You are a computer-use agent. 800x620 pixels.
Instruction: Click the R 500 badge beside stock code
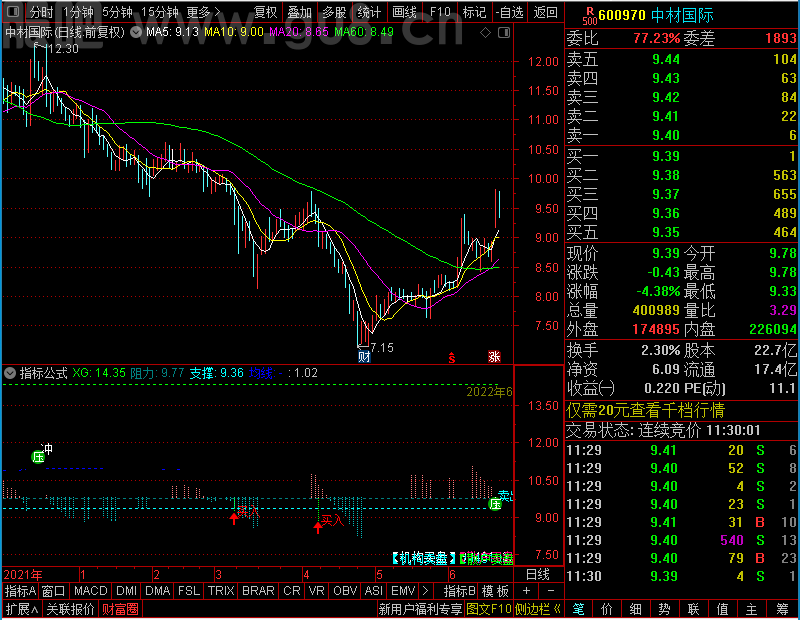pos(590,16)
